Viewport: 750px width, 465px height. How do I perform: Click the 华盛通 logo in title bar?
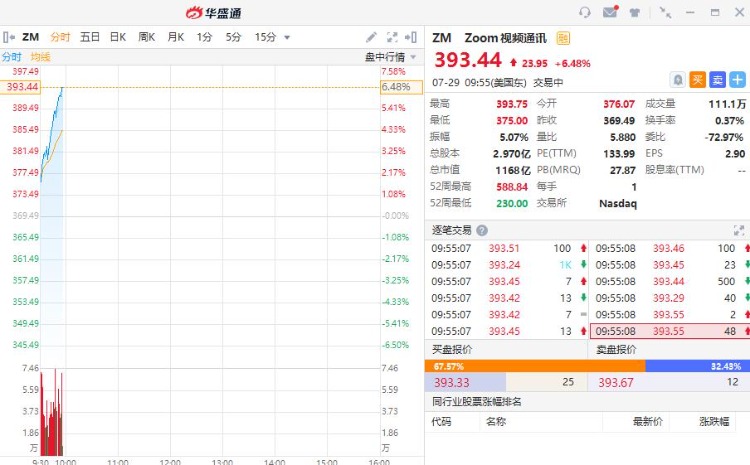coord(213,13)
